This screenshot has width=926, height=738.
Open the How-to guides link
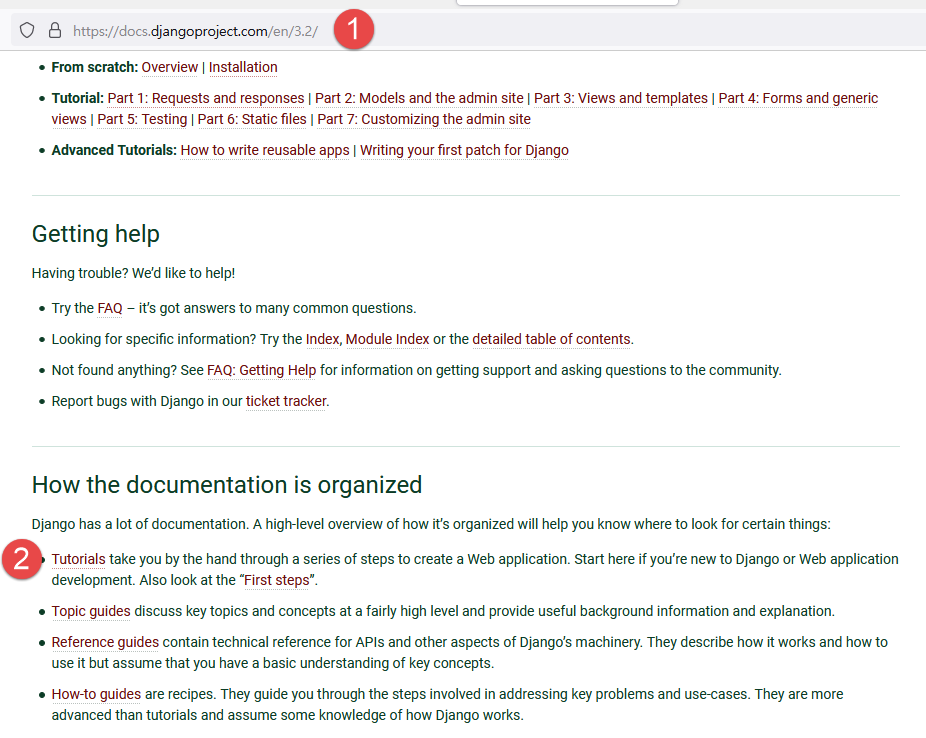96,694
